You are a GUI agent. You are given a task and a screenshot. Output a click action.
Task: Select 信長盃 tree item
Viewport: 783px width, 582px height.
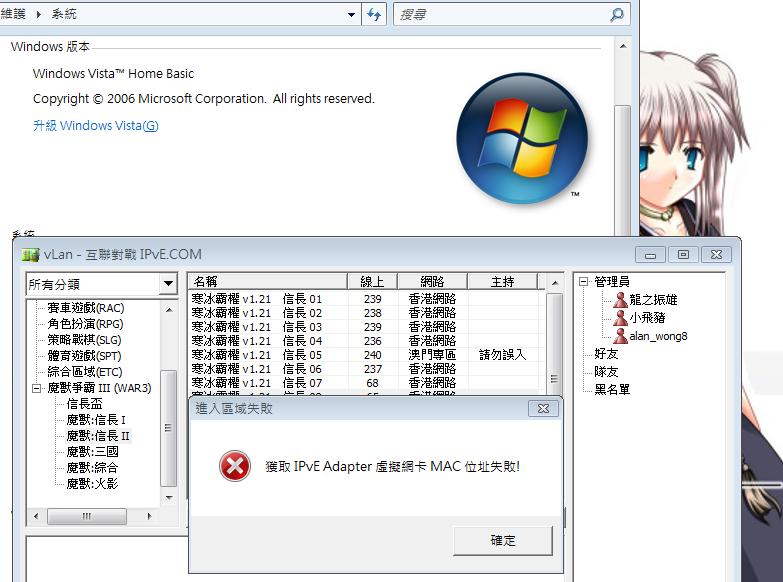point(85,404)
